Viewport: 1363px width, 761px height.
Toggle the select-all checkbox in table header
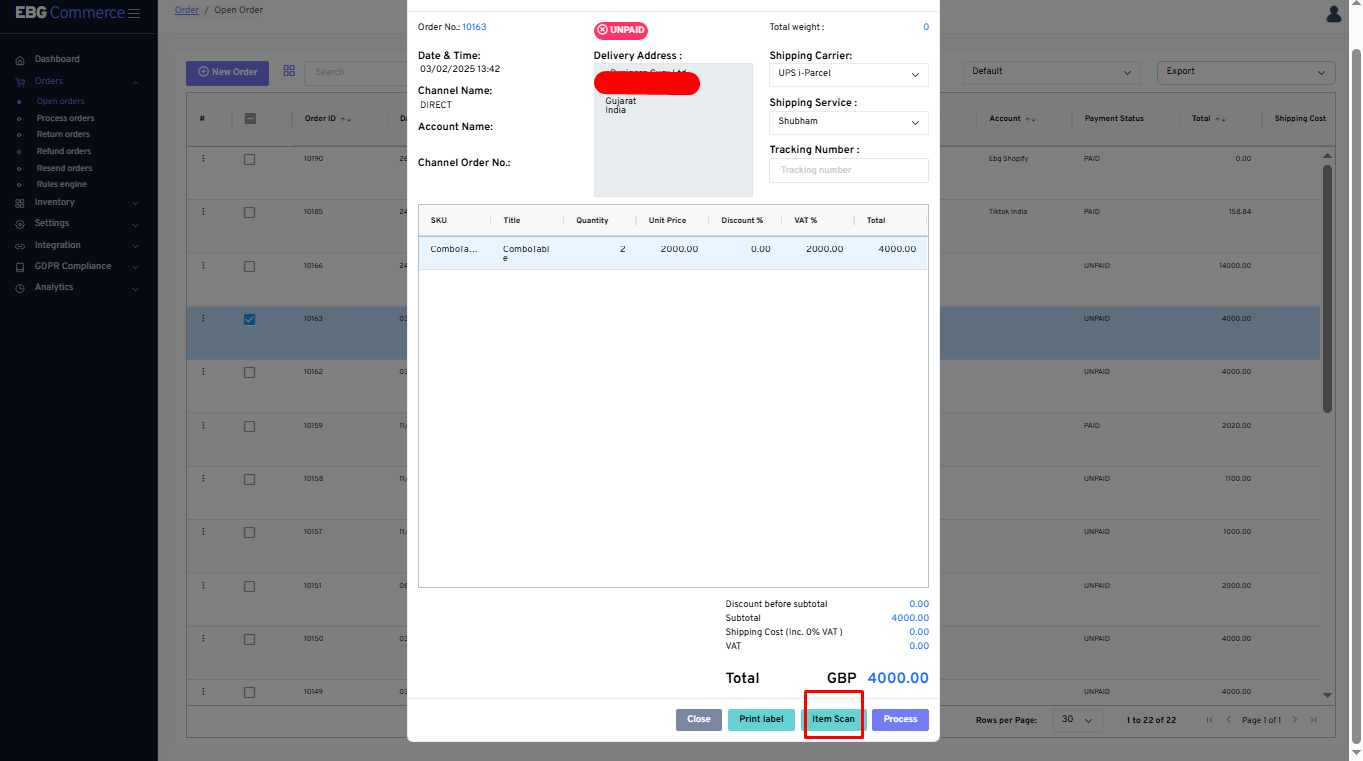[250, 118]
